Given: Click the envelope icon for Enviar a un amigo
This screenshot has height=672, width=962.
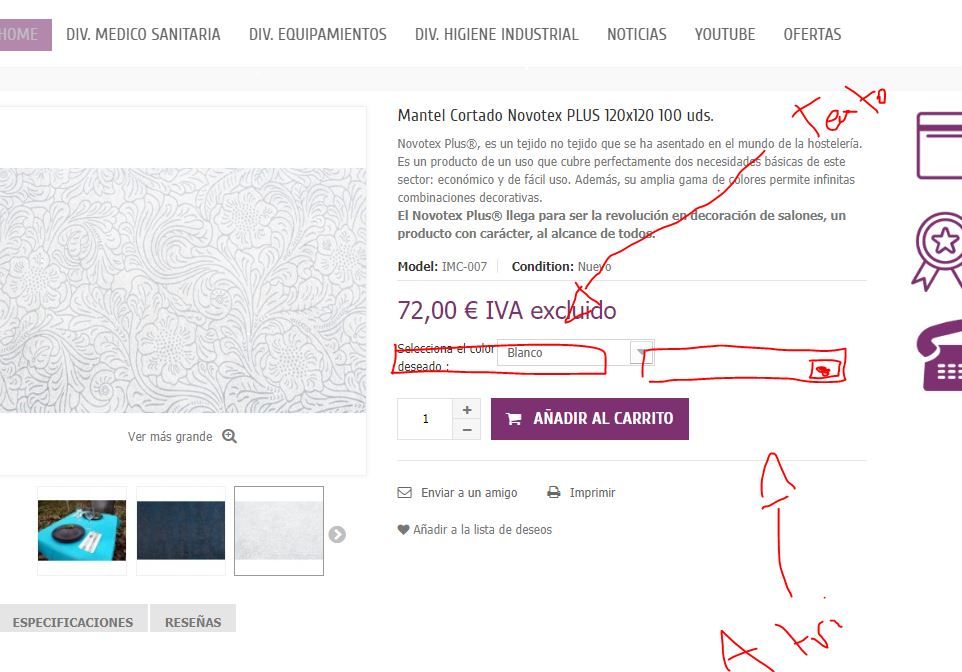Looking at the screenshot, I should point(404,493).
